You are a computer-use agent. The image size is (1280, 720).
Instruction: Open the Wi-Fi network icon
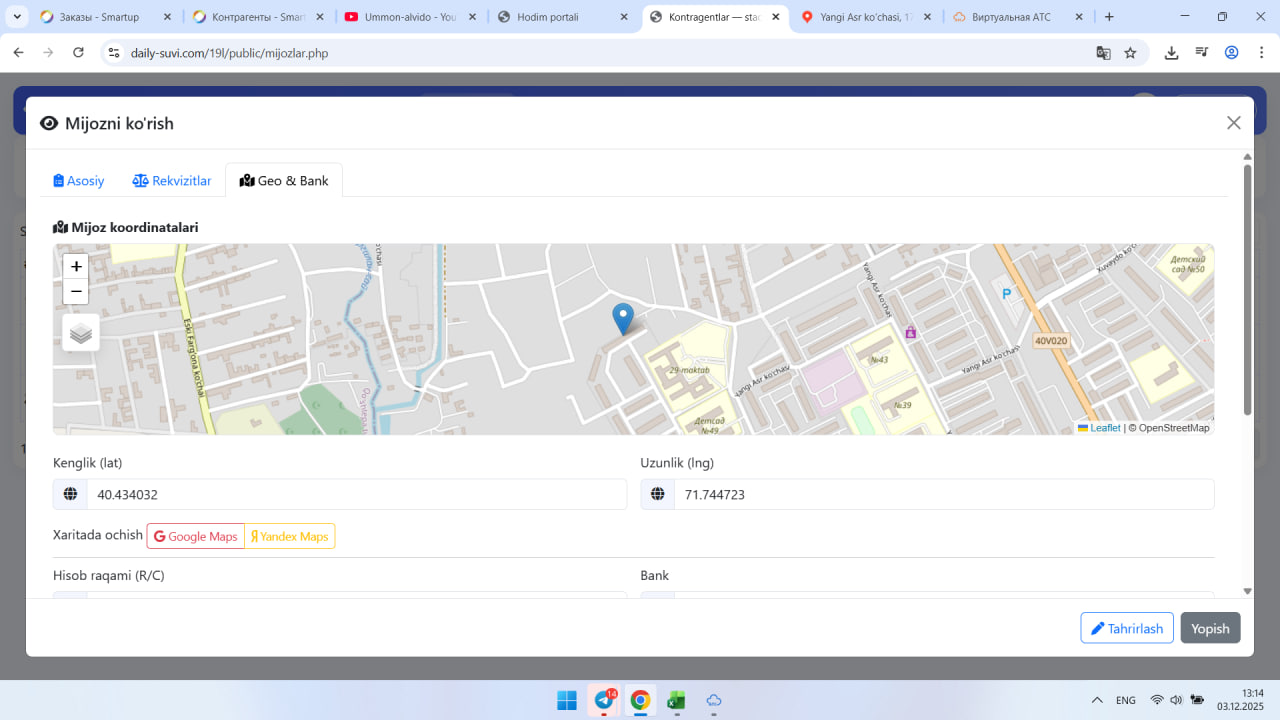click(x=1157, y=700)
